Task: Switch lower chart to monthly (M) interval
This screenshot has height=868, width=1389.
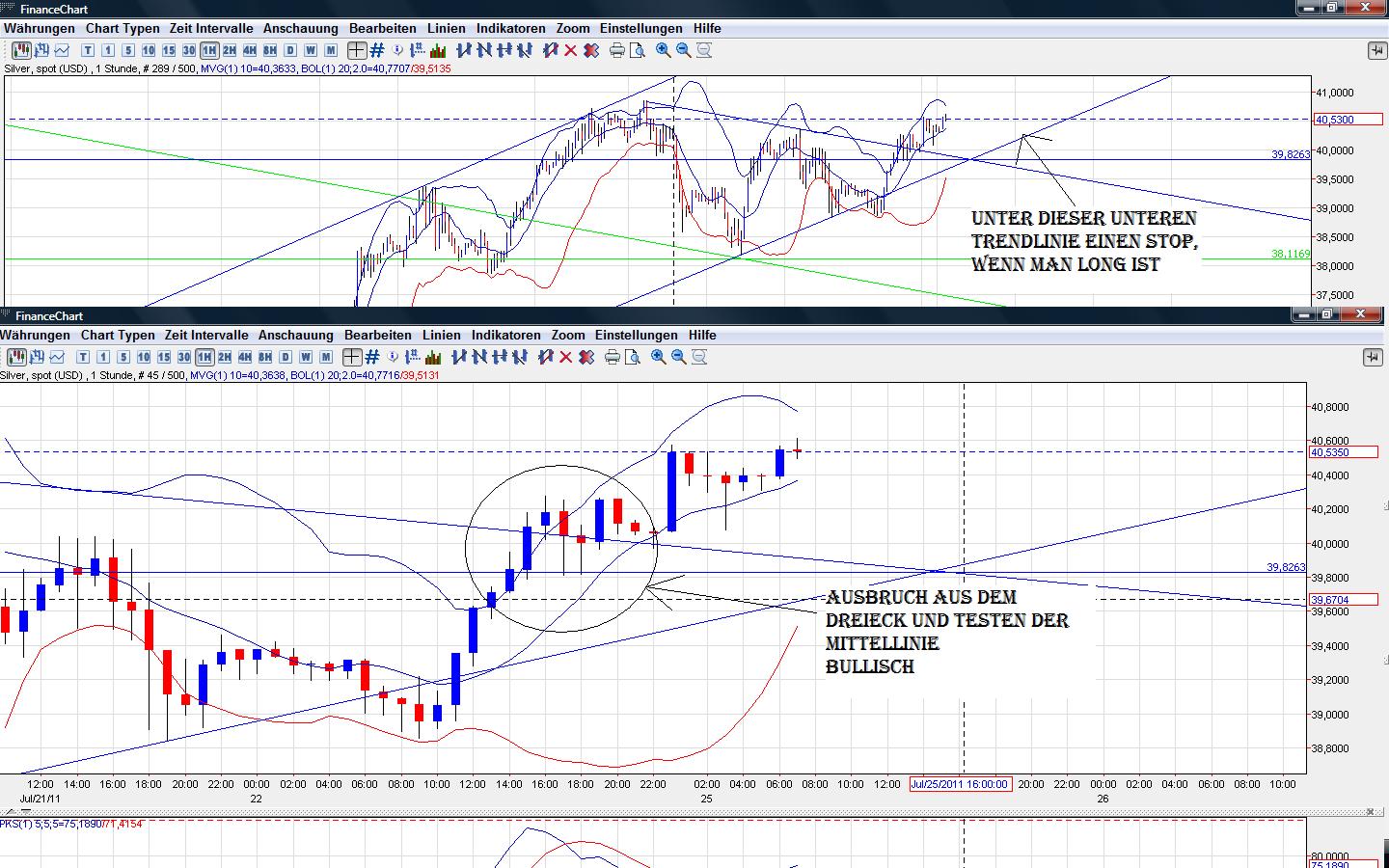Action: coord(326,357)
